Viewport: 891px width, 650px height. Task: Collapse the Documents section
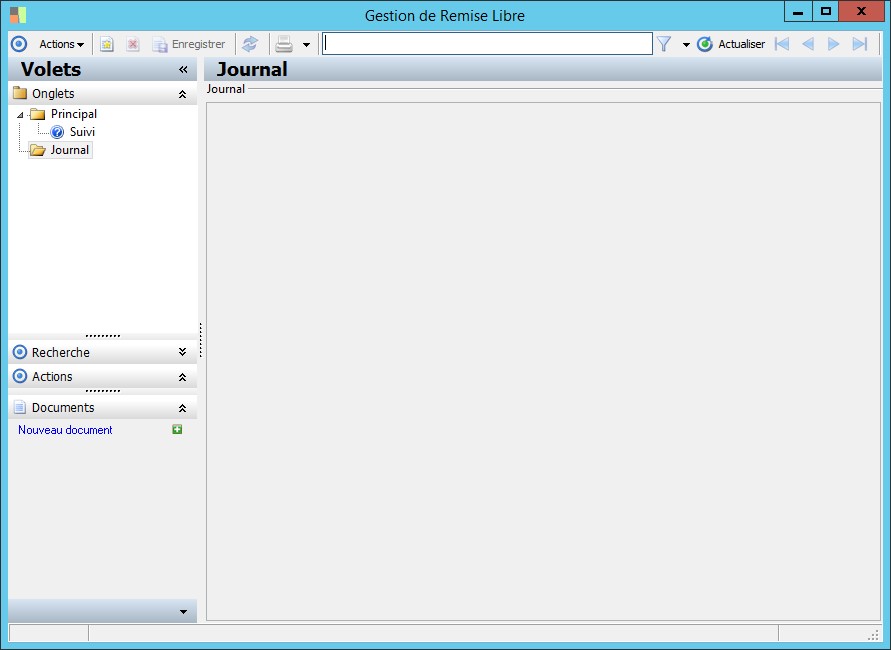click(x=182, y=408)
